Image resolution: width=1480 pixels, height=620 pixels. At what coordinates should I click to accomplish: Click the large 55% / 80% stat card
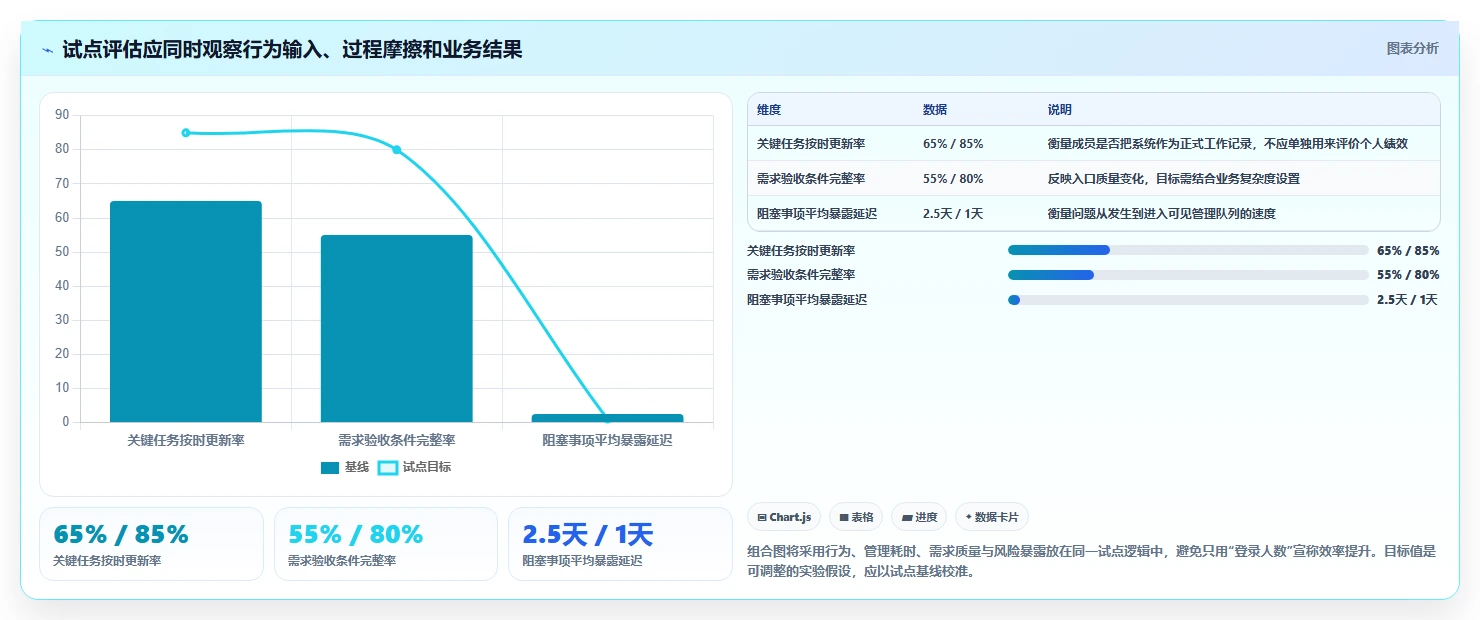point(386,544)
